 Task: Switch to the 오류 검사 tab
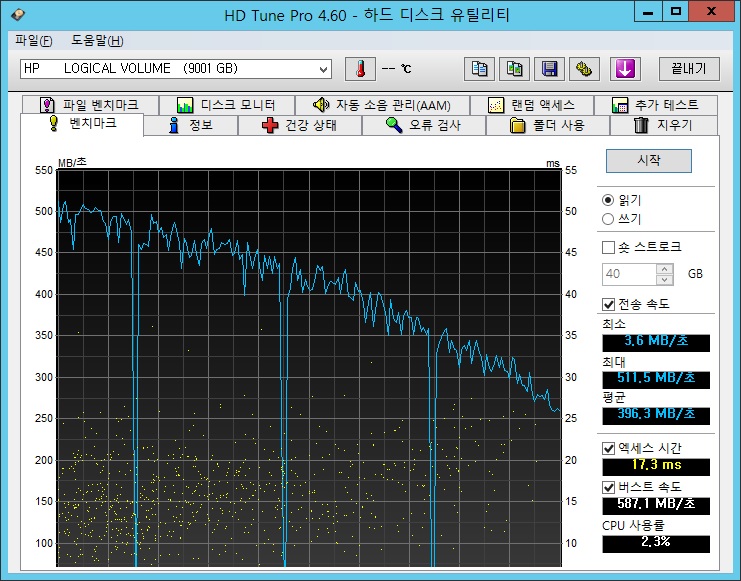click(x=423, y=125)
